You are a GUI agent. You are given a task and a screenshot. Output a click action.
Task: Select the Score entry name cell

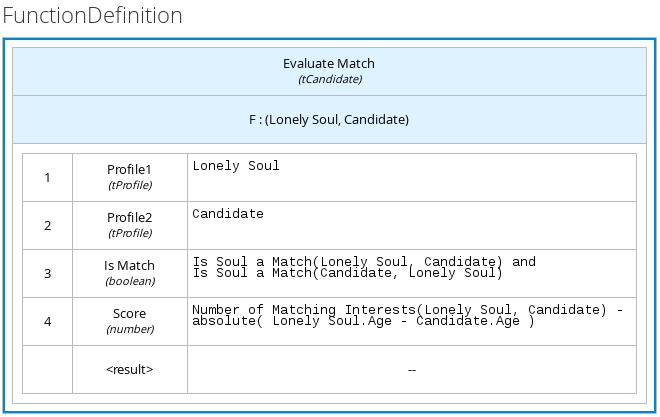click(129, 314)
